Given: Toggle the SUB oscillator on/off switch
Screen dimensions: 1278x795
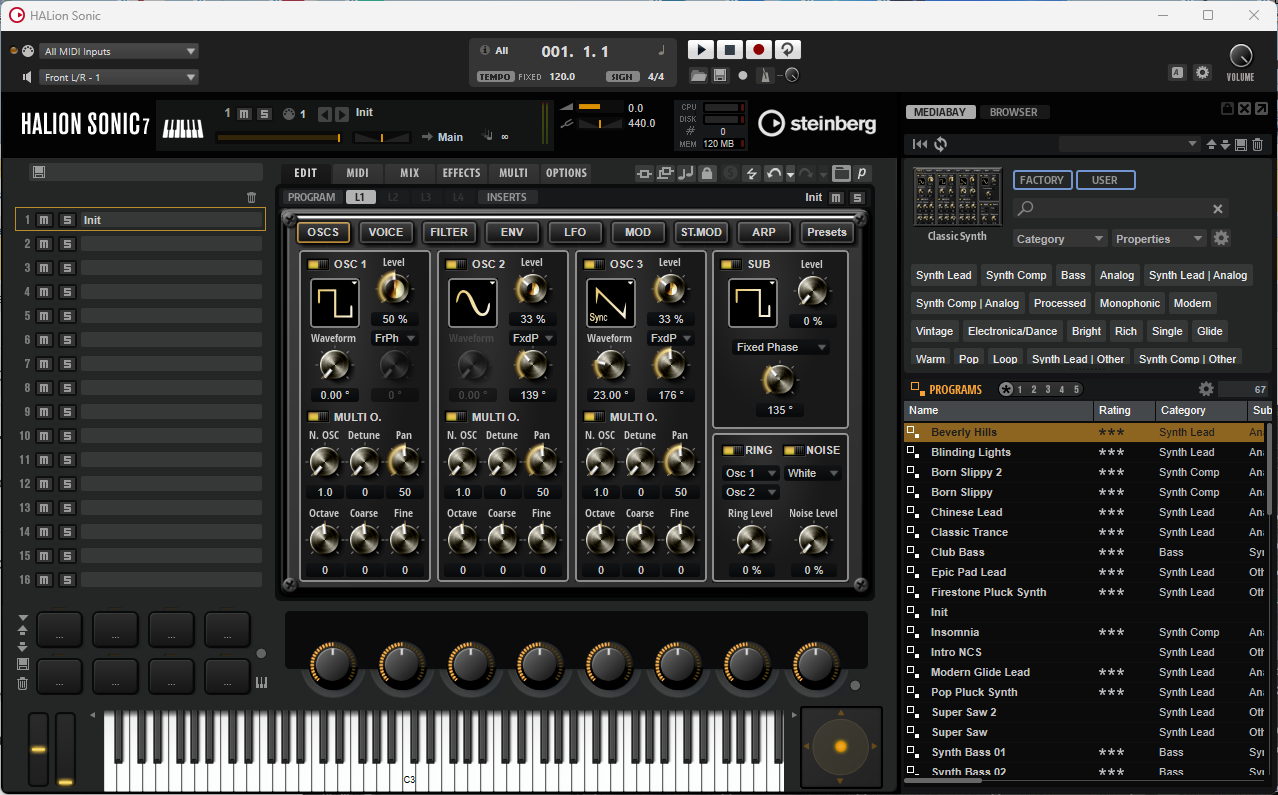Looking at the screenshot, I should coord(732,264).
